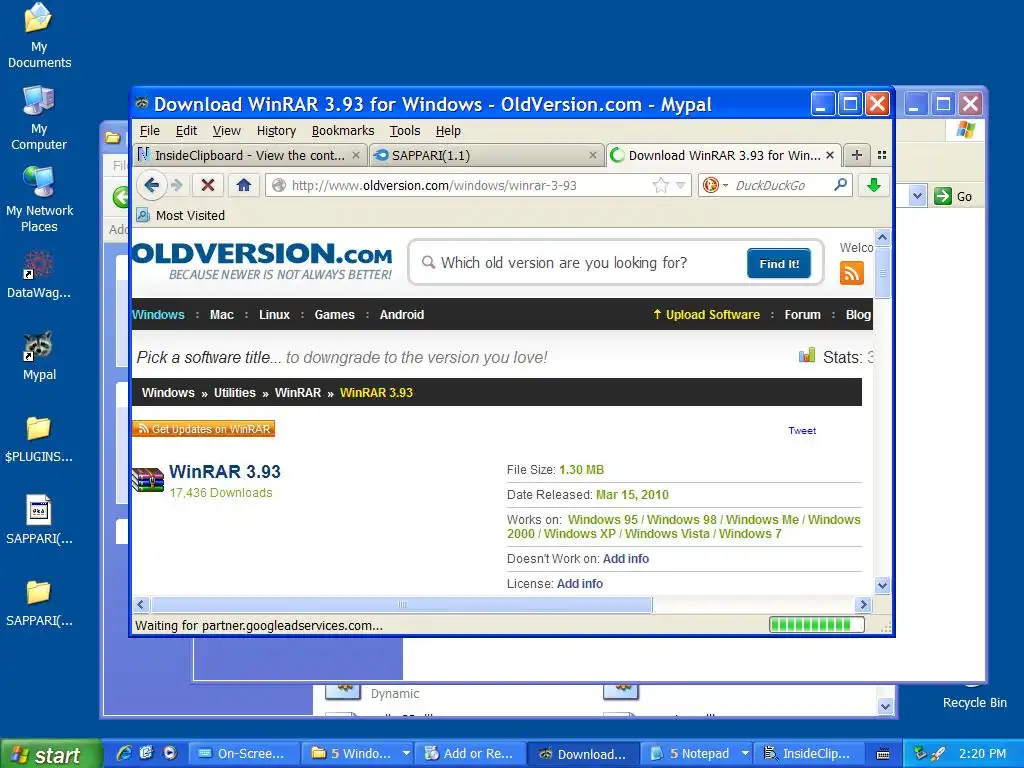The height and width of the screenshot is (768, 1024).
Task: Go to the Home page icon
Action: pyautogui.click(x=244, y=185)
